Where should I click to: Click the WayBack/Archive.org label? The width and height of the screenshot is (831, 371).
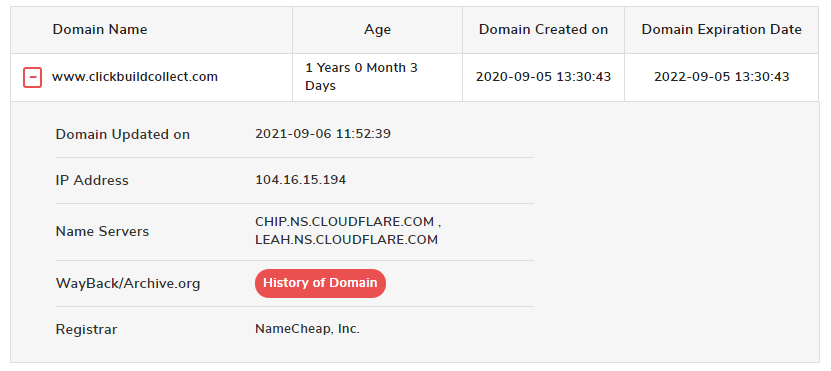[128, 284]
